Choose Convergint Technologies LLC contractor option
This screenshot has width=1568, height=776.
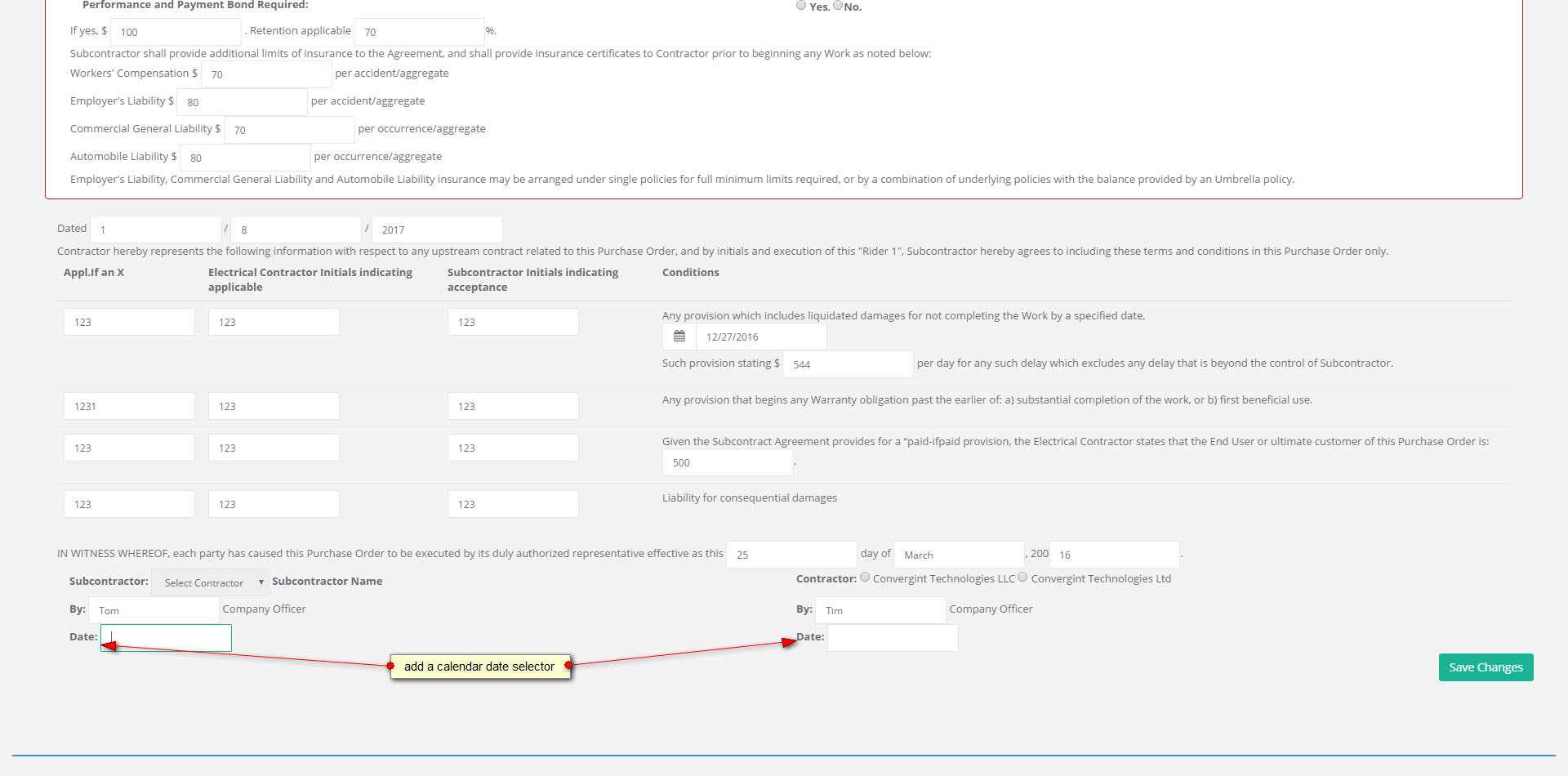(x=865, y=578)
